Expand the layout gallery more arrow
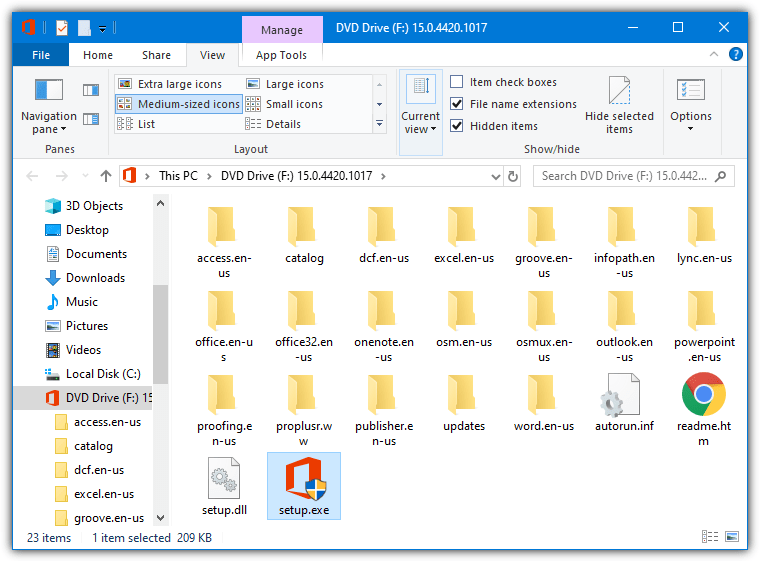 coord(380,124)
